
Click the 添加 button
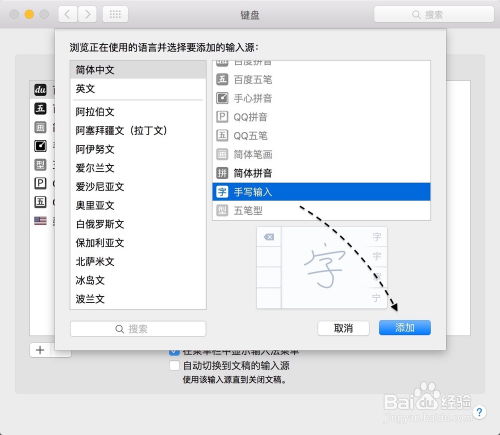pyautogui.click(x=405, y=328)
